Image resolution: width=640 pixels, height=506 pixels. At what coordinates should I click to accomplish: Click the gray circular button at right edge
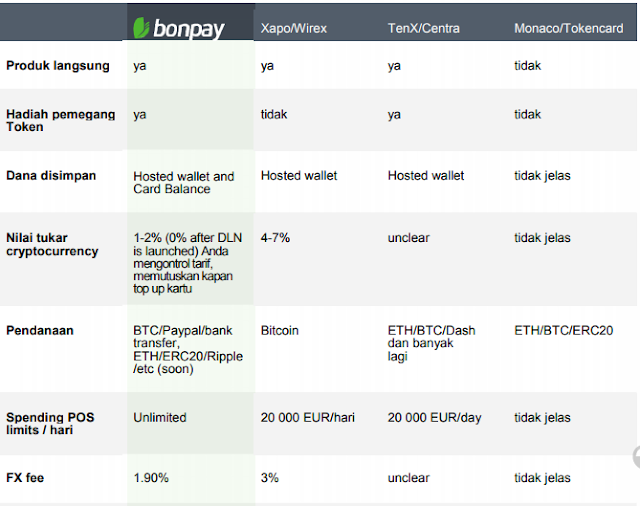pos(636,457)
